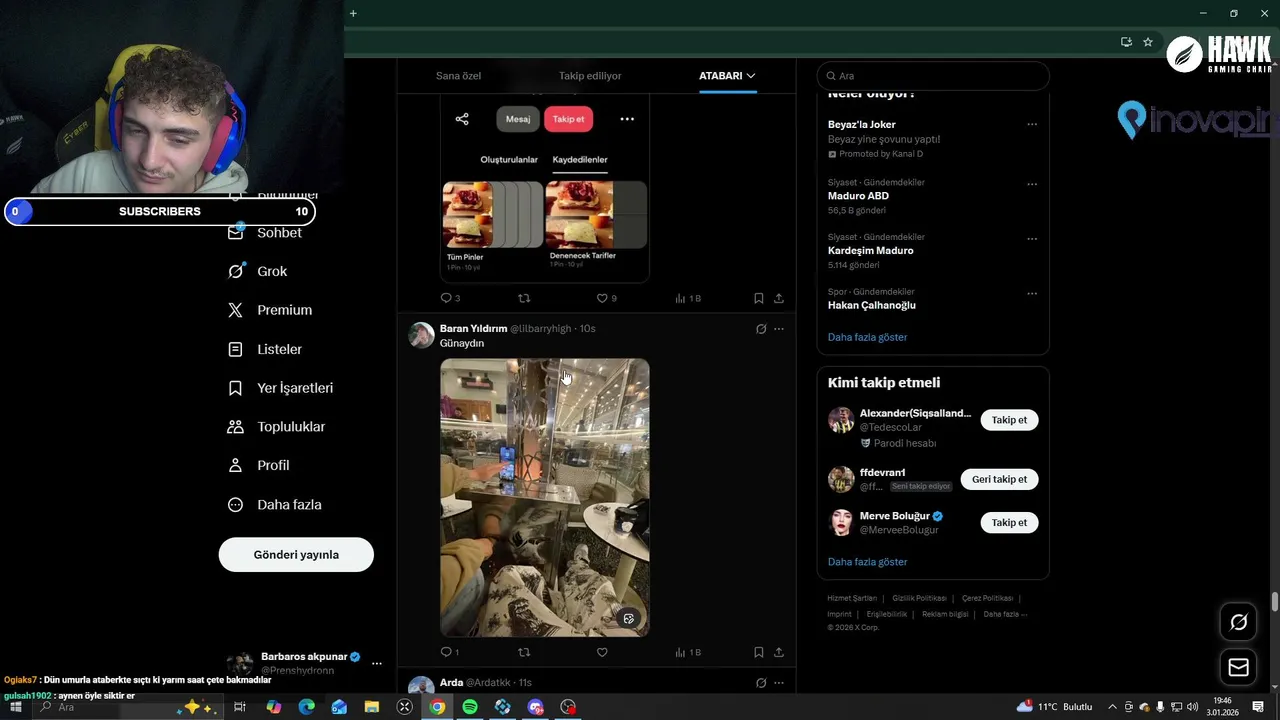This screenshot has height=720, width=1280.
Task: Open more options on Baran Yıldırım's post
Action: tap(779, 329)
